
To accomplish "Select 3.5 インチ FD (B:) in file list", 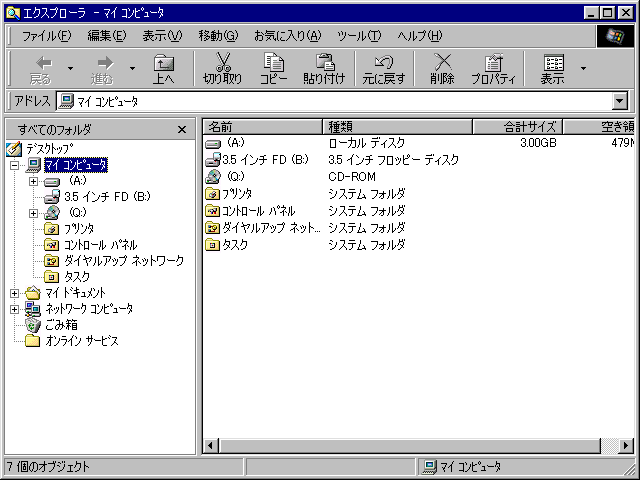I will (257, 160).
